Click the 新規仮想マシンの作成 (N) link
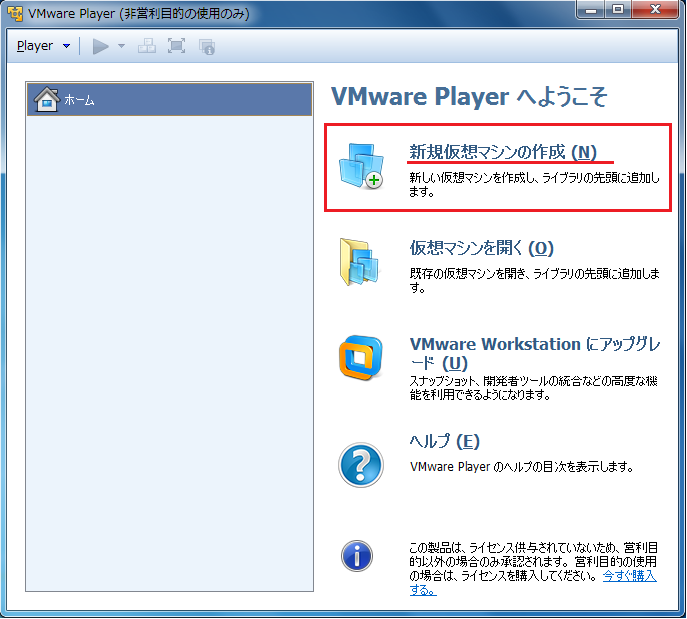The height and width of the screenshot is (619, 687). tap(502, 152)
